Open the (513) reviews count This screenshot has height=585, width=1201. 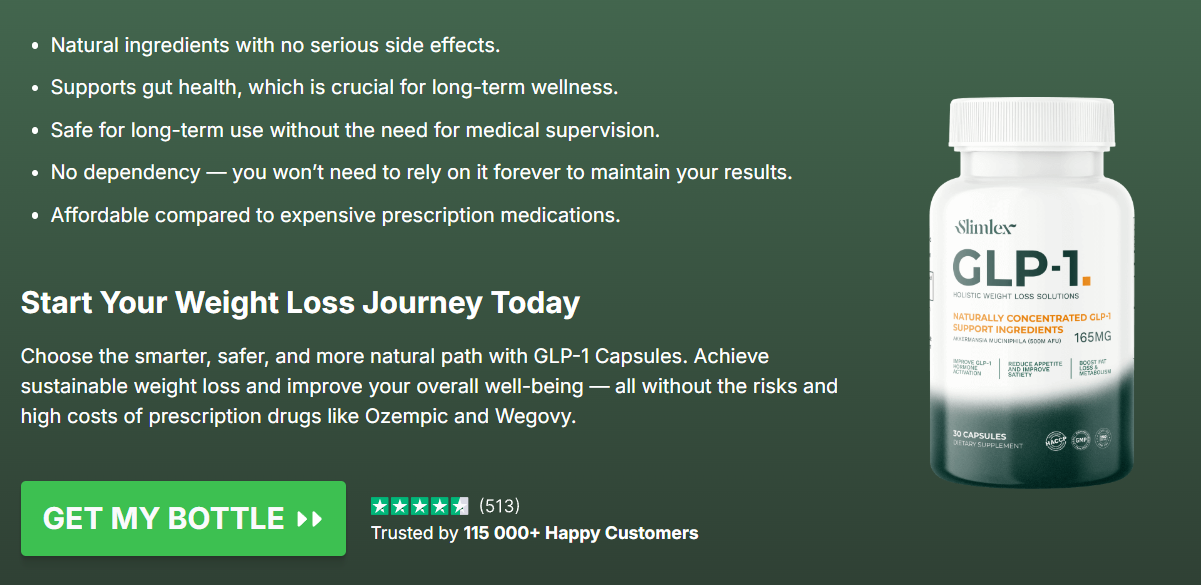499,506
